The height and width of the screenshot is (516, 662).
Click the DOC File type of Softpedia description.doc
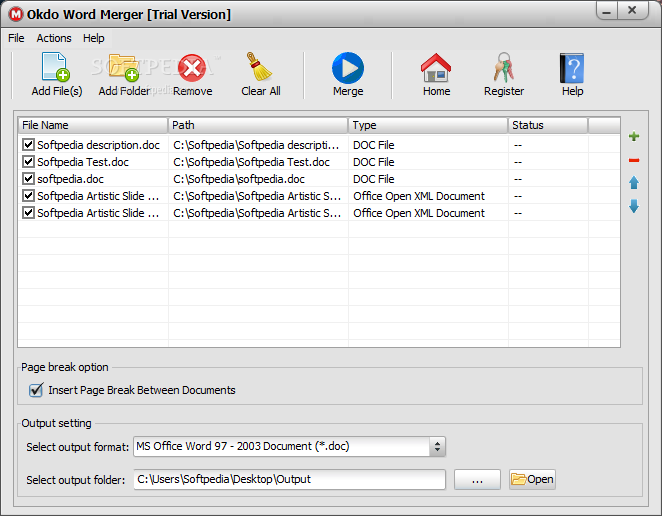pos(374,145)
